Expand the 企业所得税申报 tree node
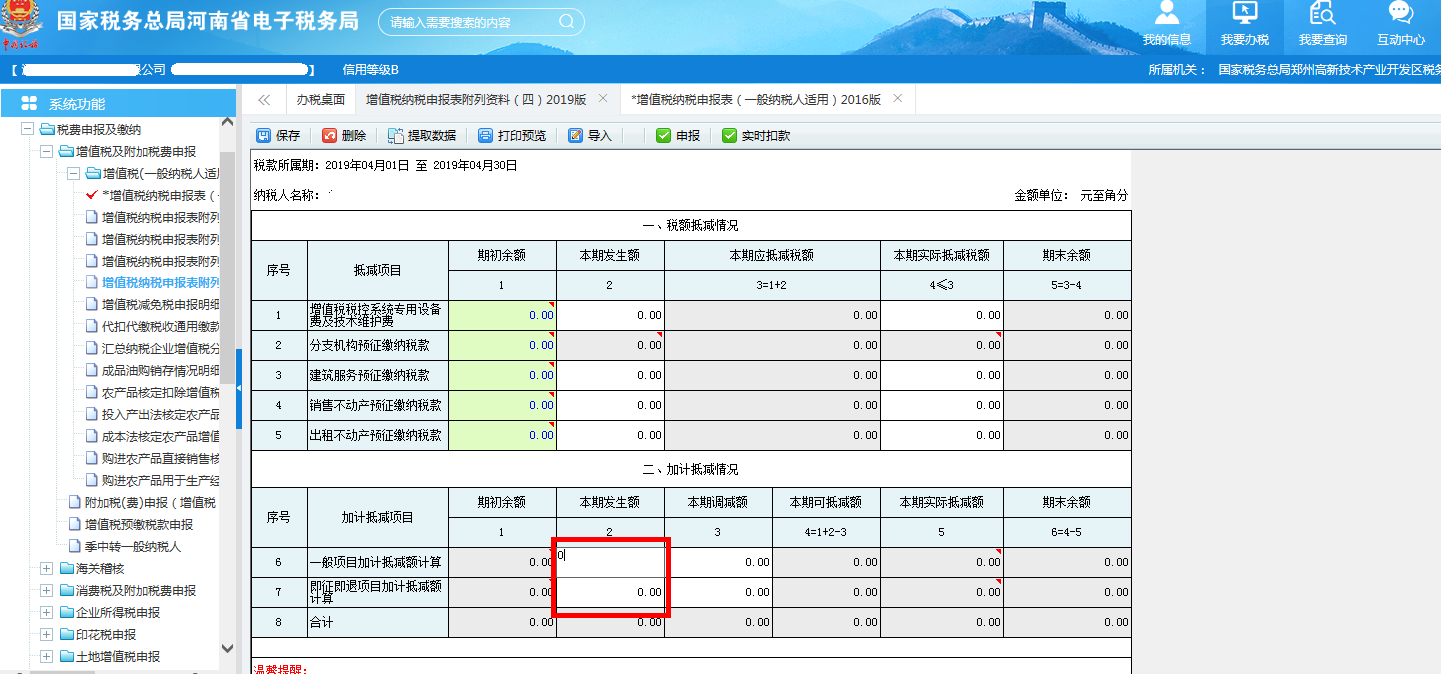The width and height of the screenshot is (1441, 674). (47, 612)
